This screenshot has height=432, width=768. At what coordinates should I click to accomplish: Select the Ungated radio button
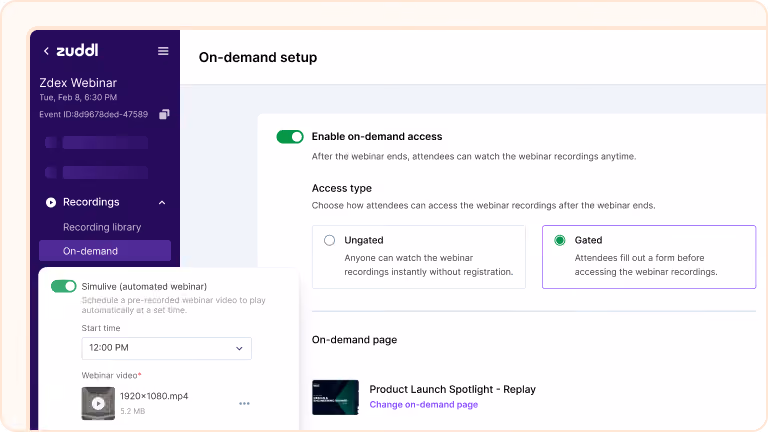329,240
